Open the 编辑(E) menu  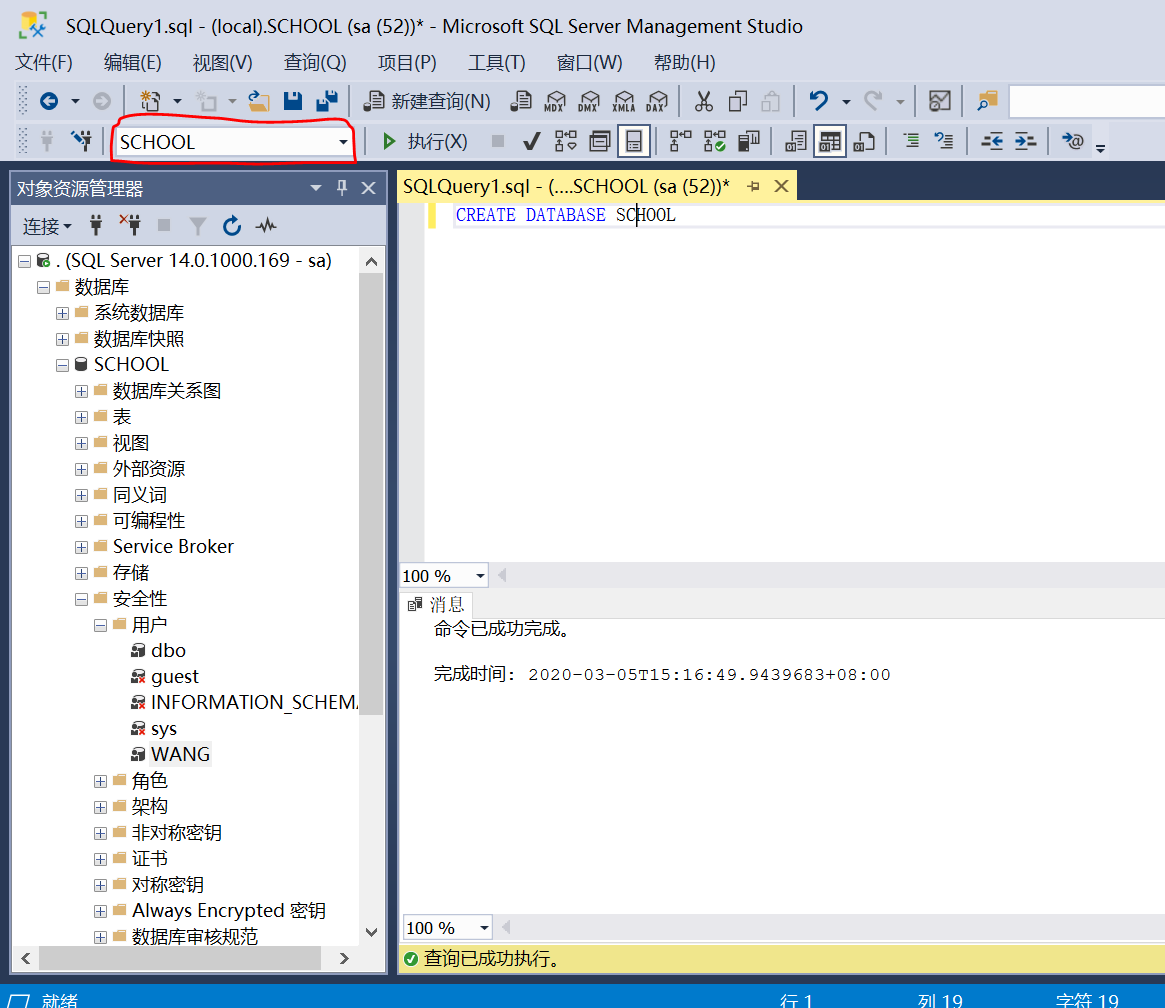pos(132,62)
